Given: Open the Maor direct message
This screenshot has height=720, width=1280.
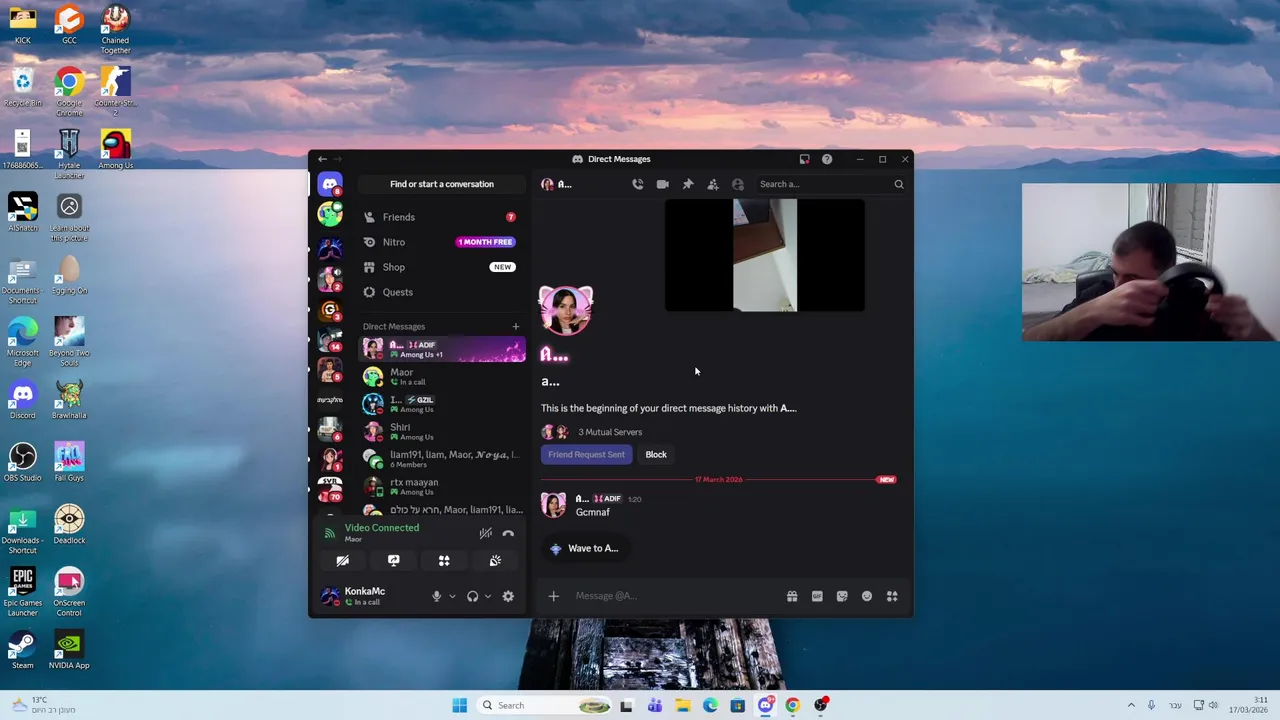Looking at the screenshot, I should [x=442, y=376].
